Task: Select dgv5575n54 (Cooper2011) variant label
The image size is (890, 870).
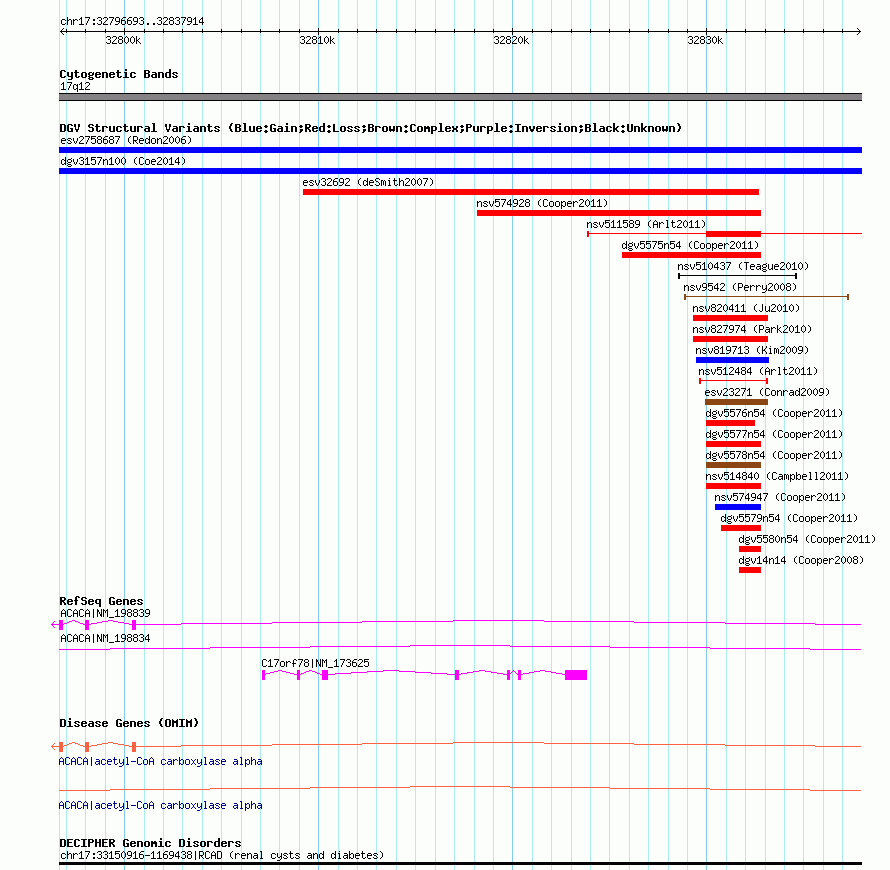Action: (x=690, y=245)
